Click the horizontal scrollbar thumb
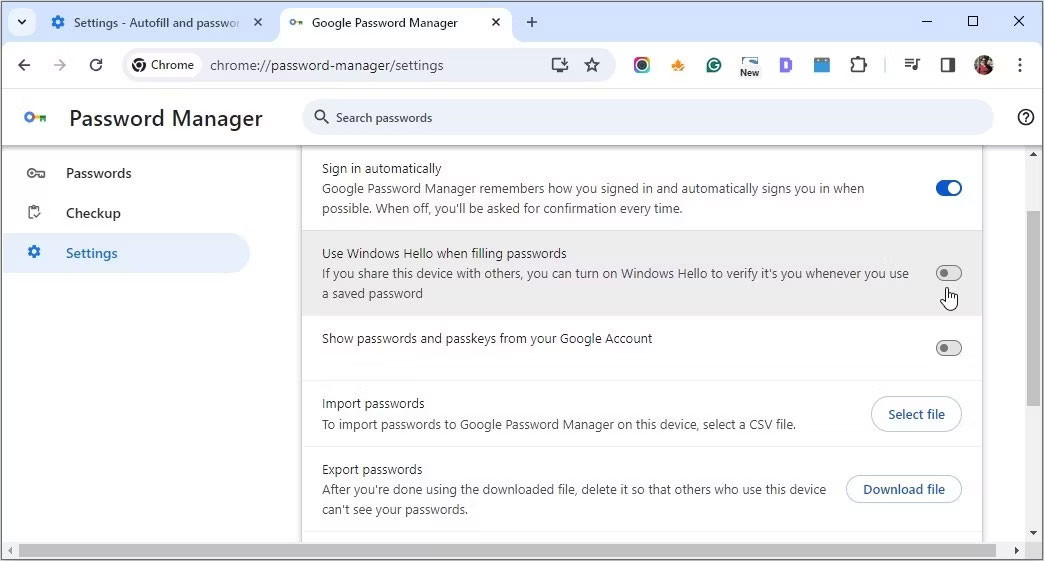Screen dimensions: 1044x561 tap(507, 550)
